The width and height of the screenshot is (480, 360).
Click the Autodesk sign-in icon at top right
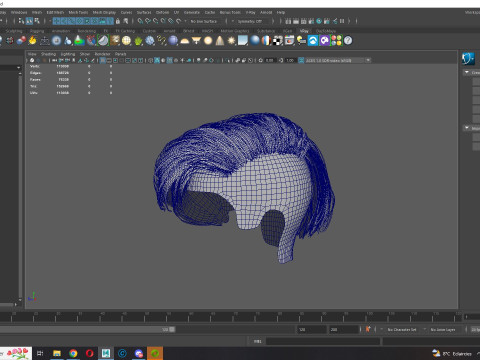coord(468,59)
